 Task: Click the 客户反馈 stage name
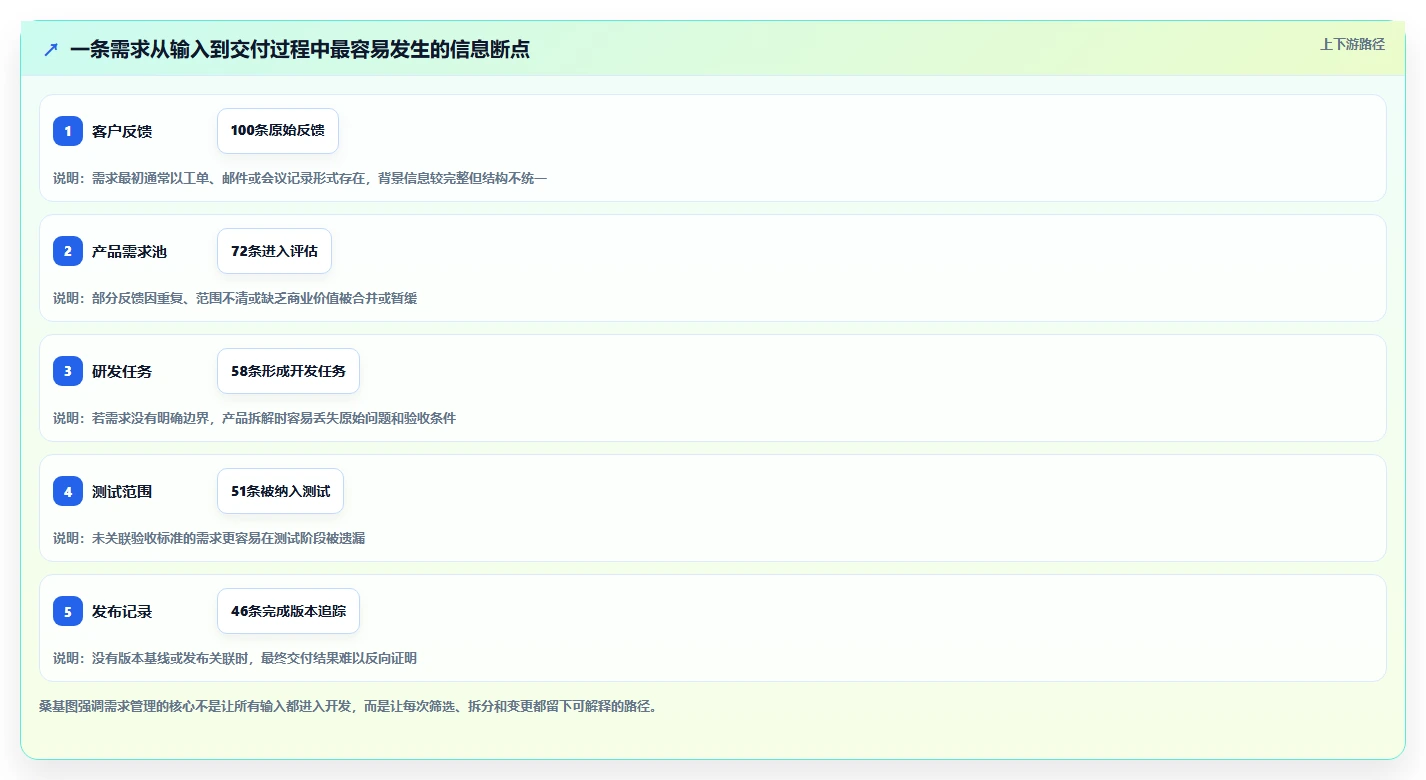[122, 131]
